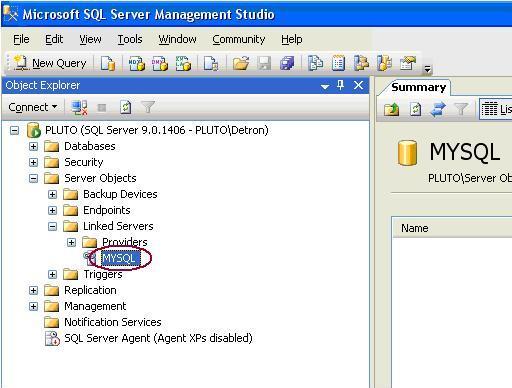The height and width of the screenshot is (388, 512).
Task: Click the Name column header
Action: [x=452, y=228]
